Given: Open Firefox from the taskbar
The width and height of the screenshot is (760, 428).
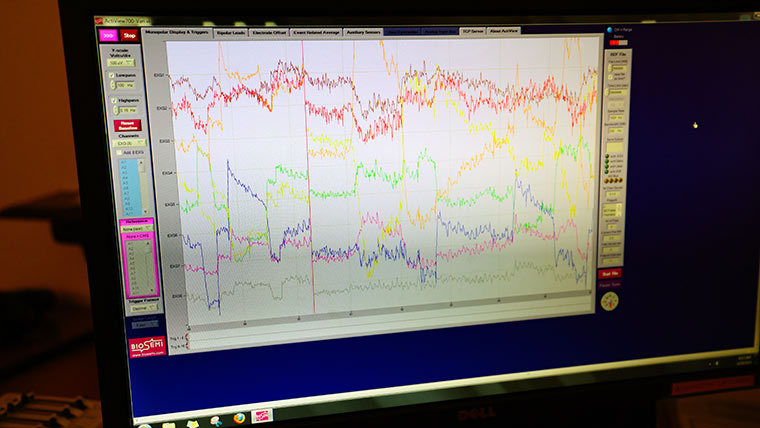Looking at the screenshot, I should [x=239, y=418].
